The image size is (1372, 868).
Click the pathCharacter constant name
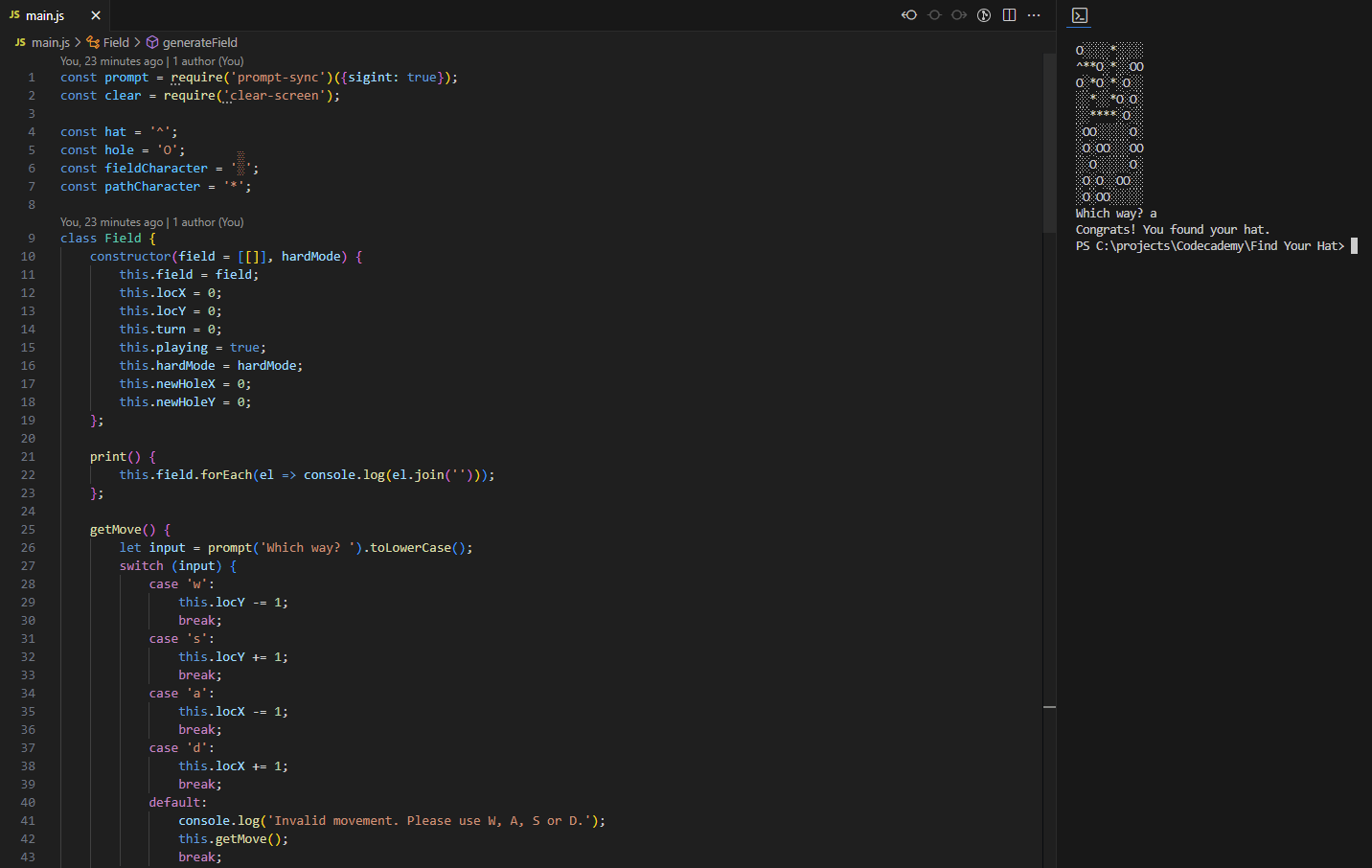(152, 187)
